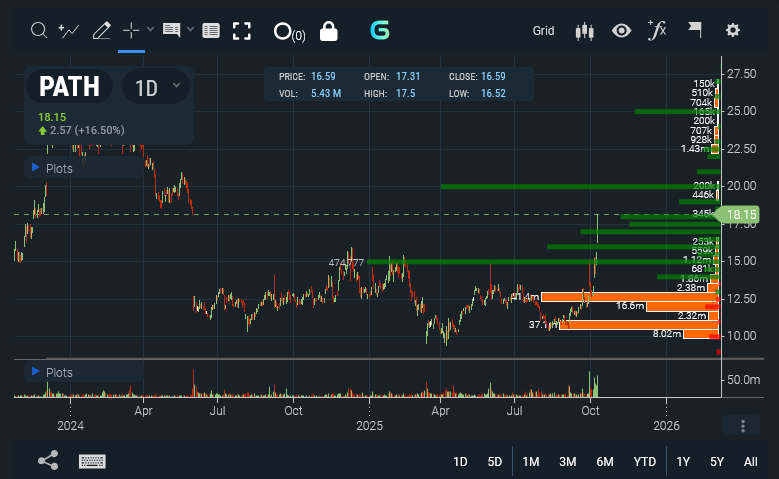
Task: Click the 27.50 price axis label
Action: 741,74
